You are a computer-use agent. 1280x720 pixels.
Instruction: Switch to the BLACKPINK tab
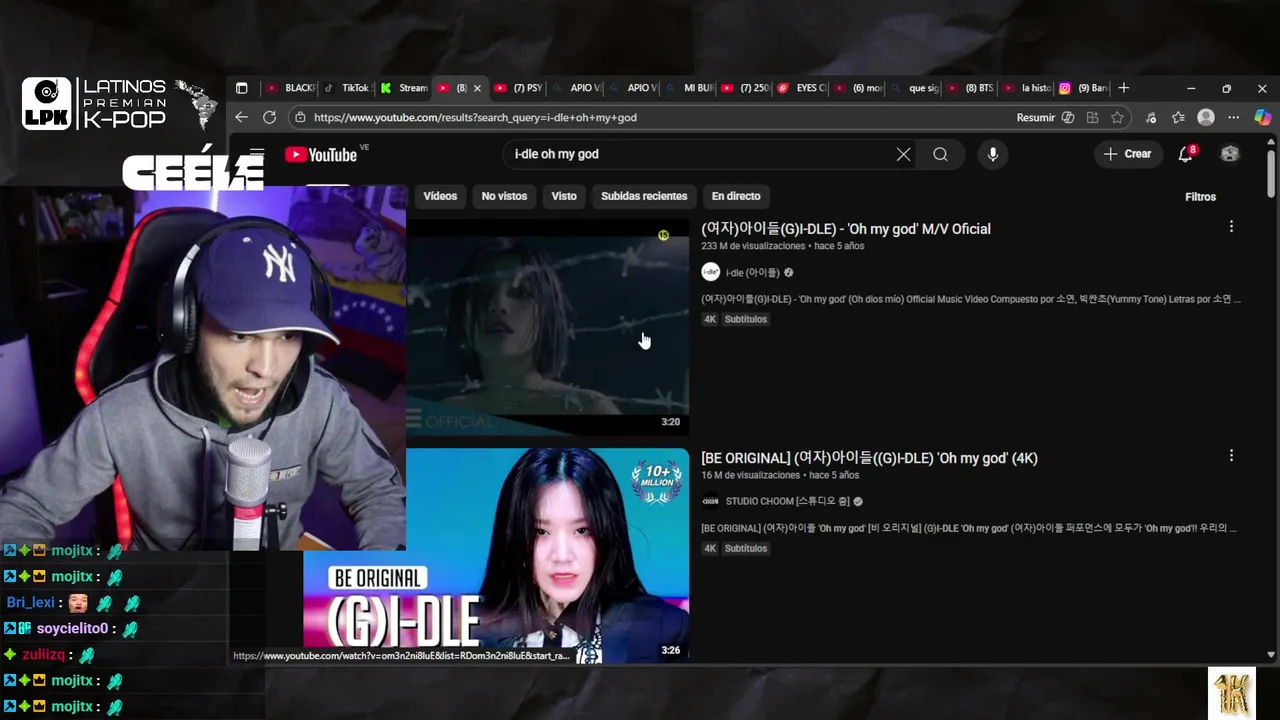(289, 88)
